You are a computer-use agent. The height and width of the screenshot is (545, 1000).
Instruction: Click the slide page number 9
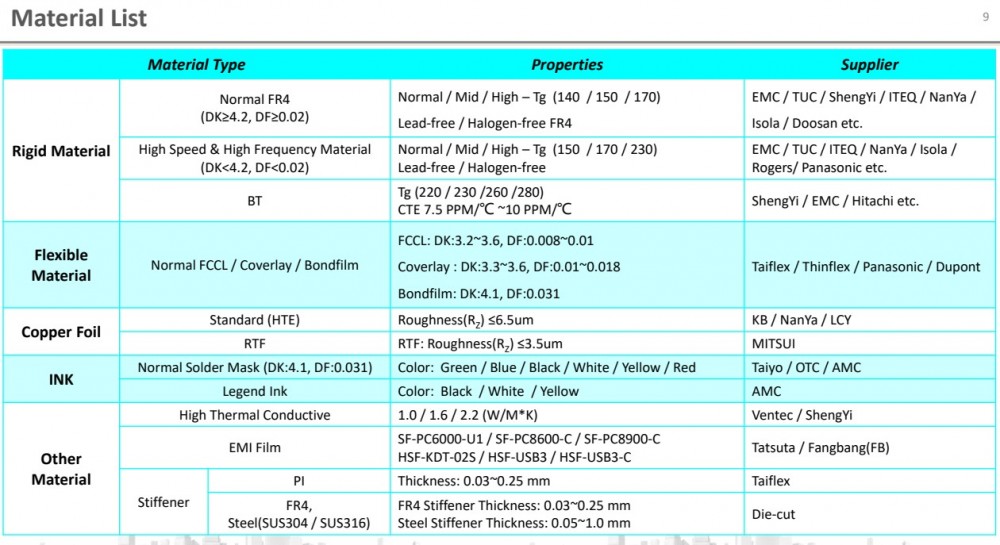986,15
